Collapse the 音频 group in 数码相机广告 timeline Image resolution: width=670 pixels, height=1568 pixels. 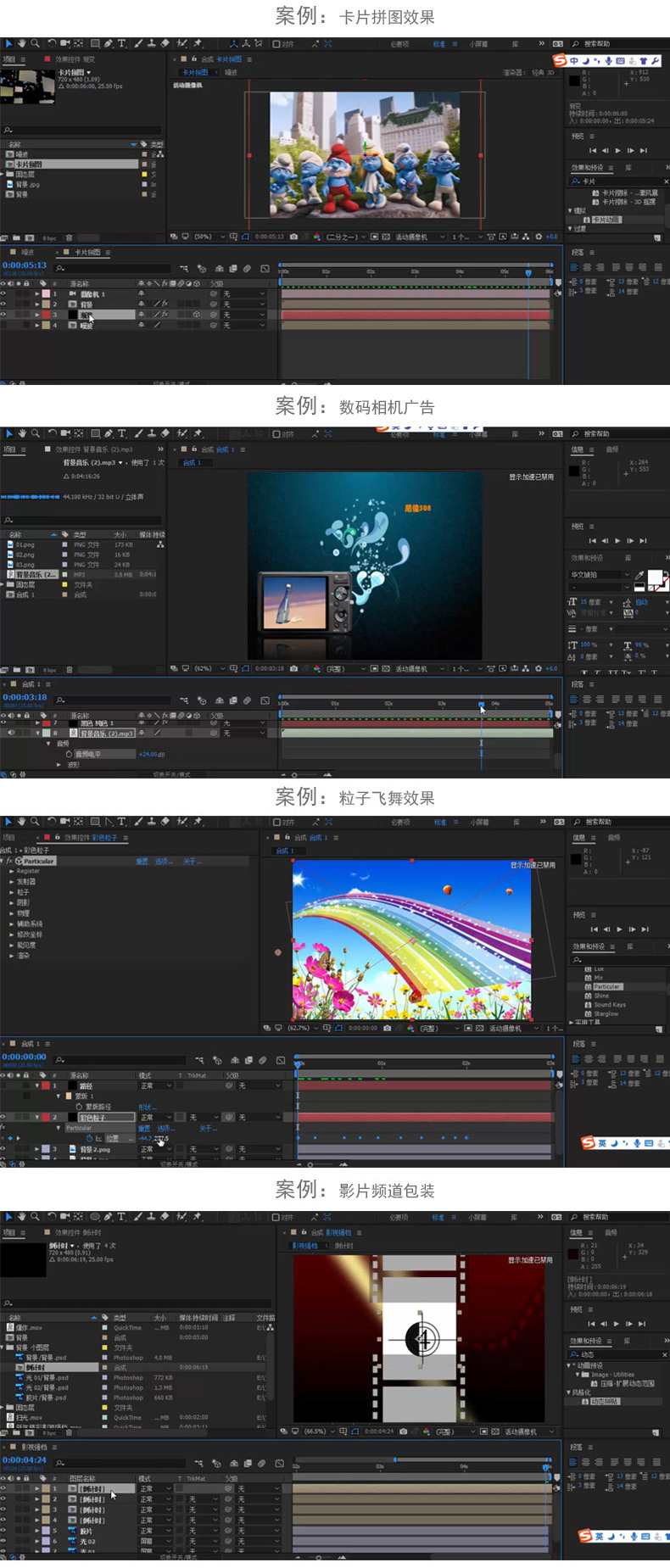(x=49, y=744)
